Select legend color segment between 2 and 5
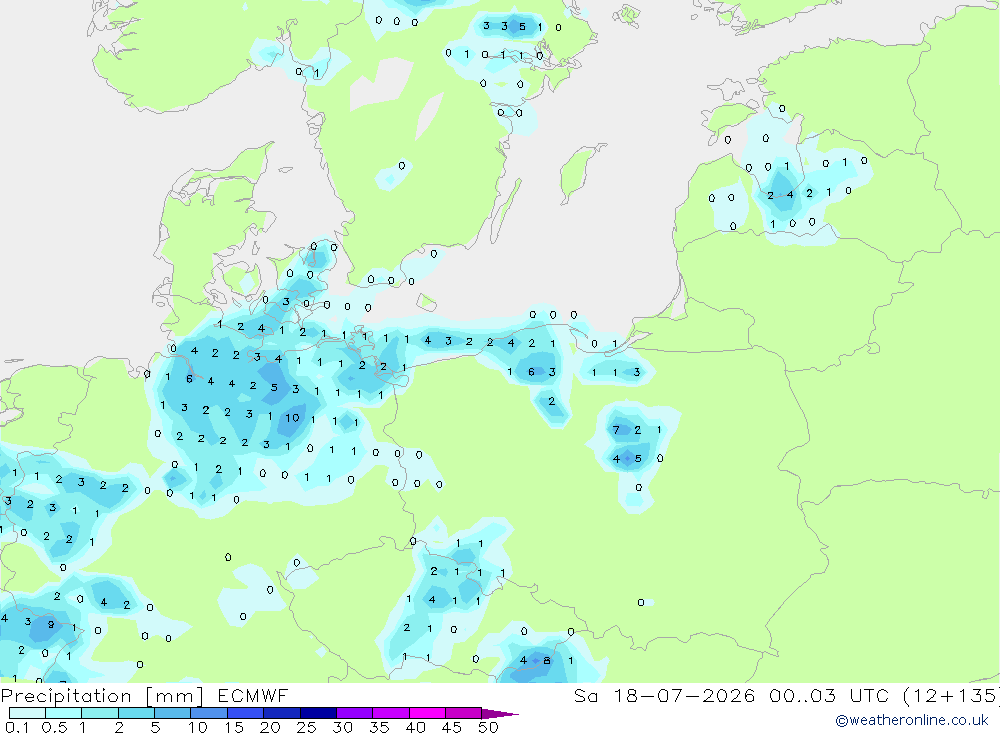The image size is (1000, 733). click(136, 713)
